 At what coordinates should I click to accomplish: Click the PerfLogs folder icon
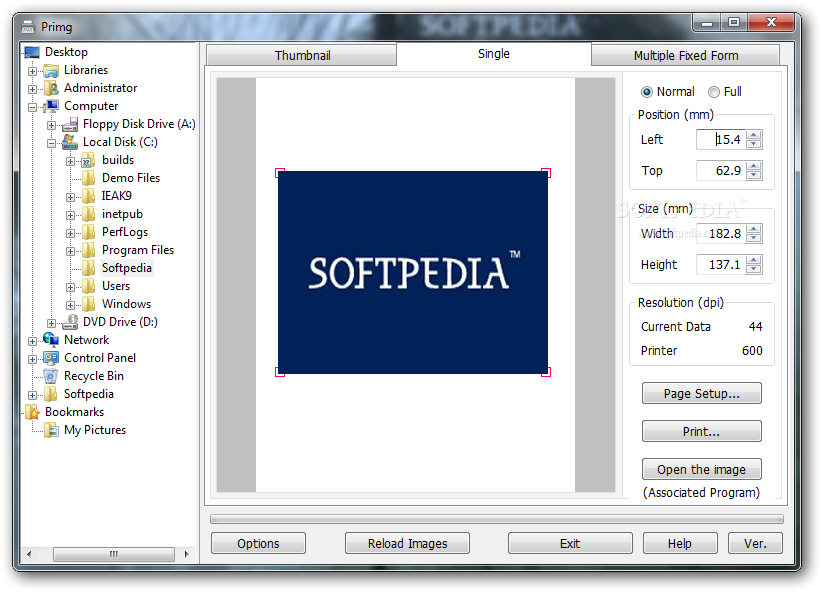click(89, 232)
